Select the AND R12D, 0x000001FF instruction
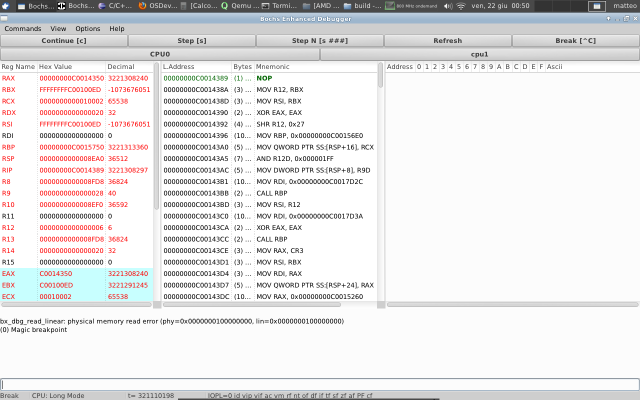 [x=269, y=158]
